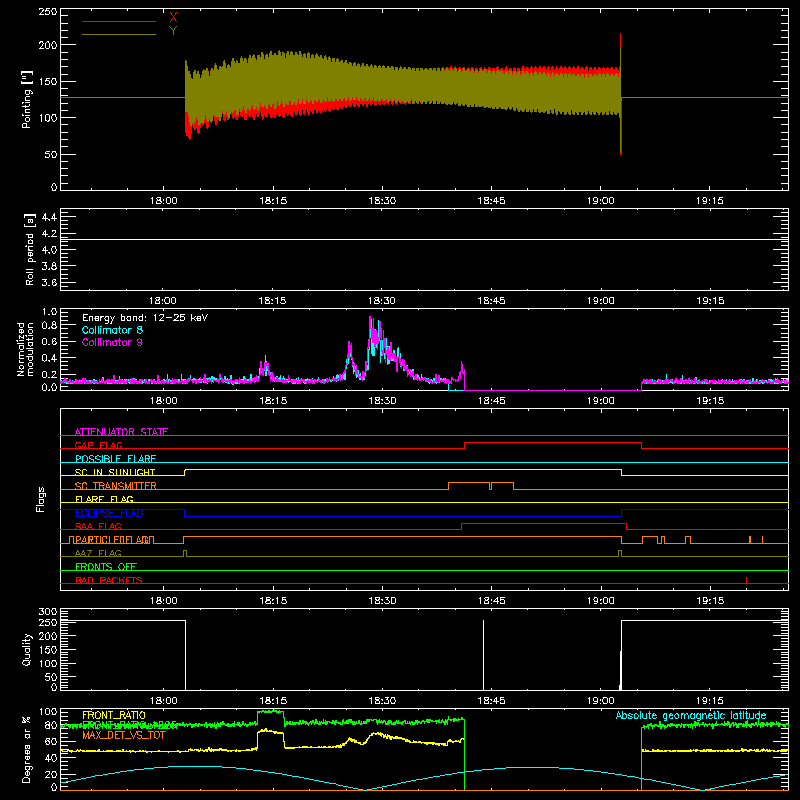The width and height of the screenshot is (800, 800).
Task: Select the BAD_PACKETS flag label
Action: coord(109,580)
